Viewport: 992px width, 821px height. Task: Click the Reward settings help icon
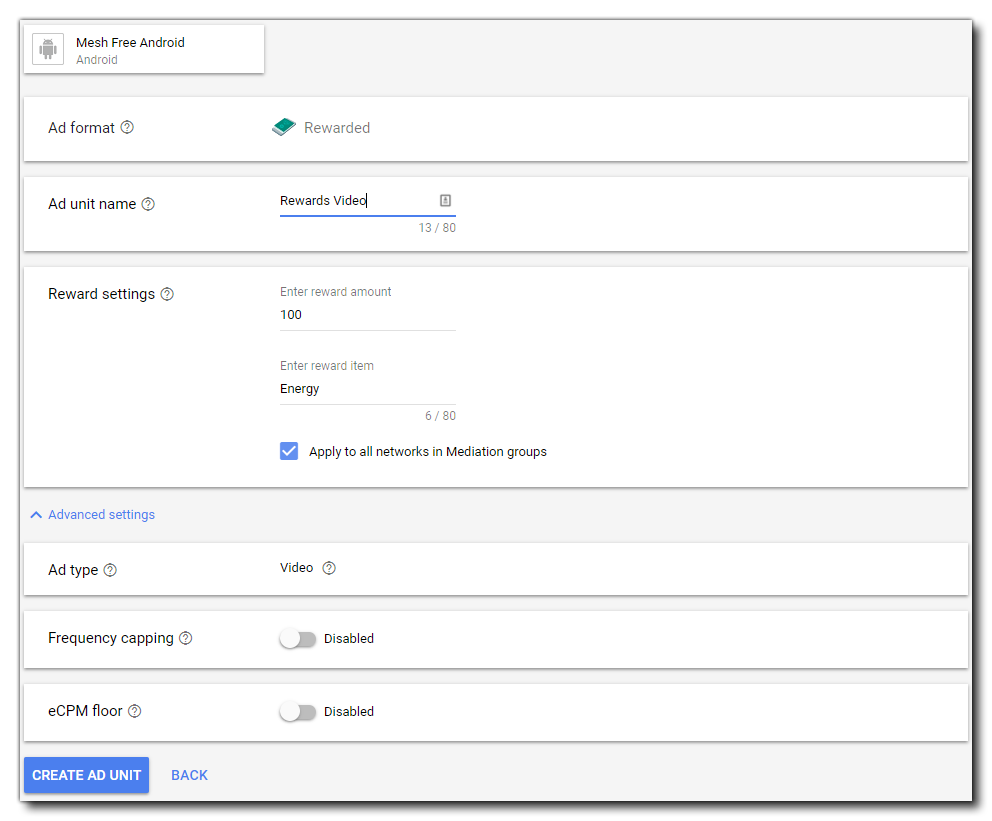(167, 294)
